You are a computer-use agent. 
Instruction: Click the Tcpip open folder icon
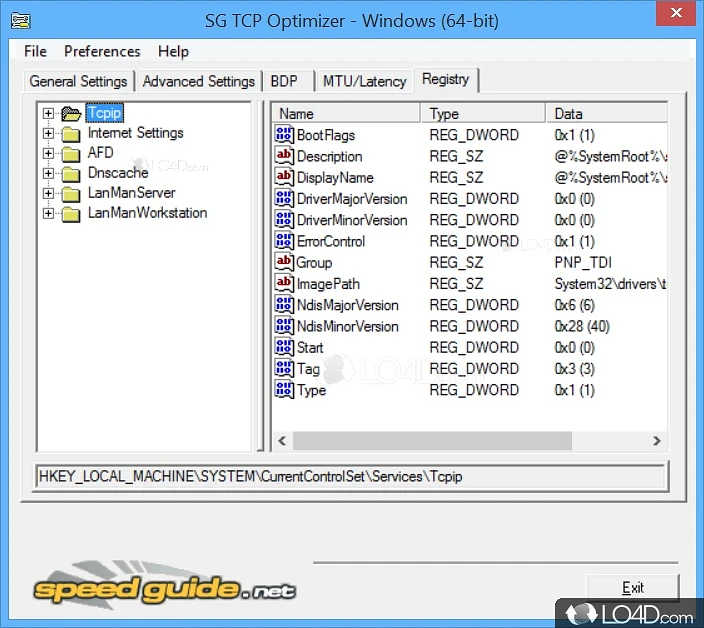coord(71,113)
